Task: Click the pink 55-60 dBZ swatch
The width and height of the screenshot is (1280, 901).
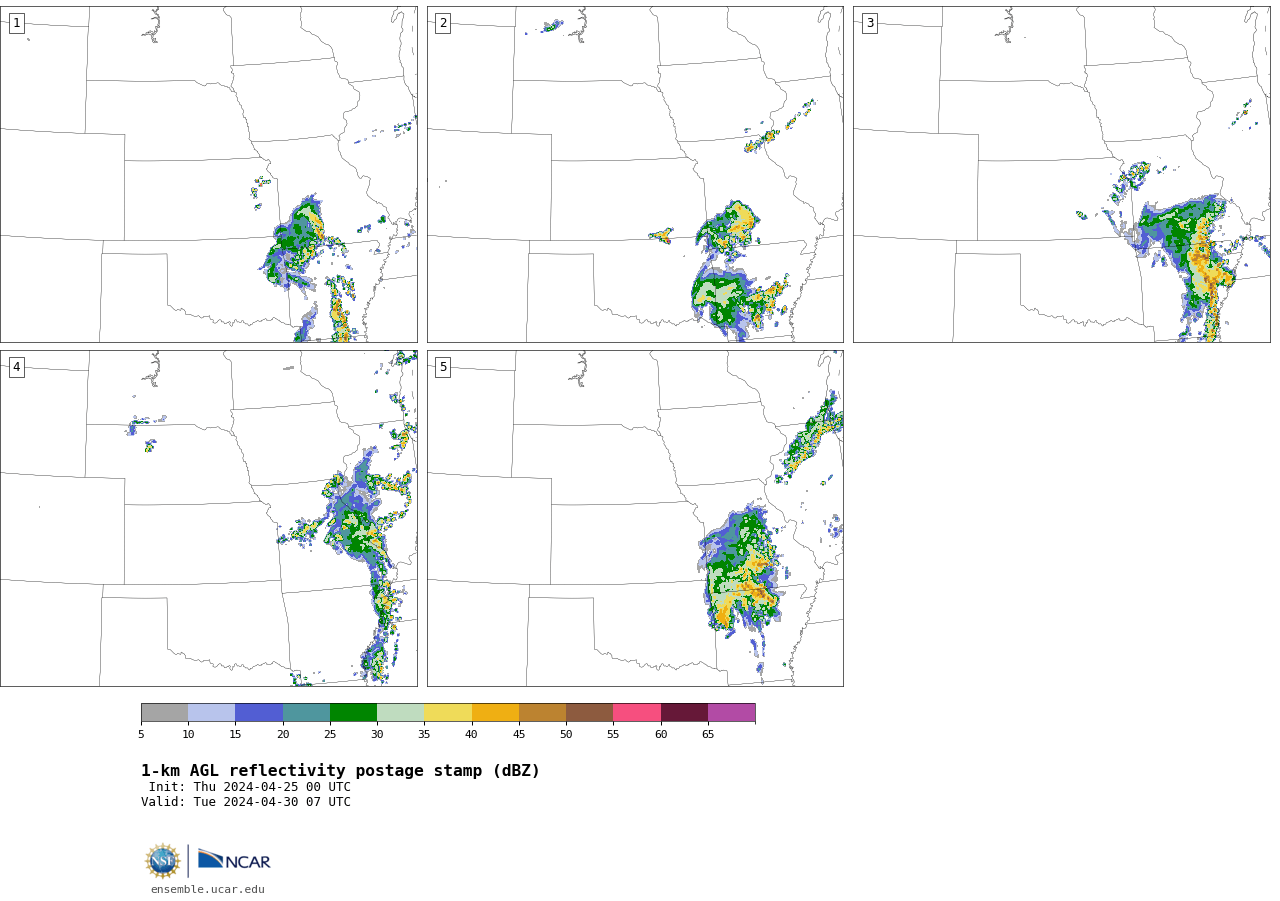Action: (x=637, y=712)
